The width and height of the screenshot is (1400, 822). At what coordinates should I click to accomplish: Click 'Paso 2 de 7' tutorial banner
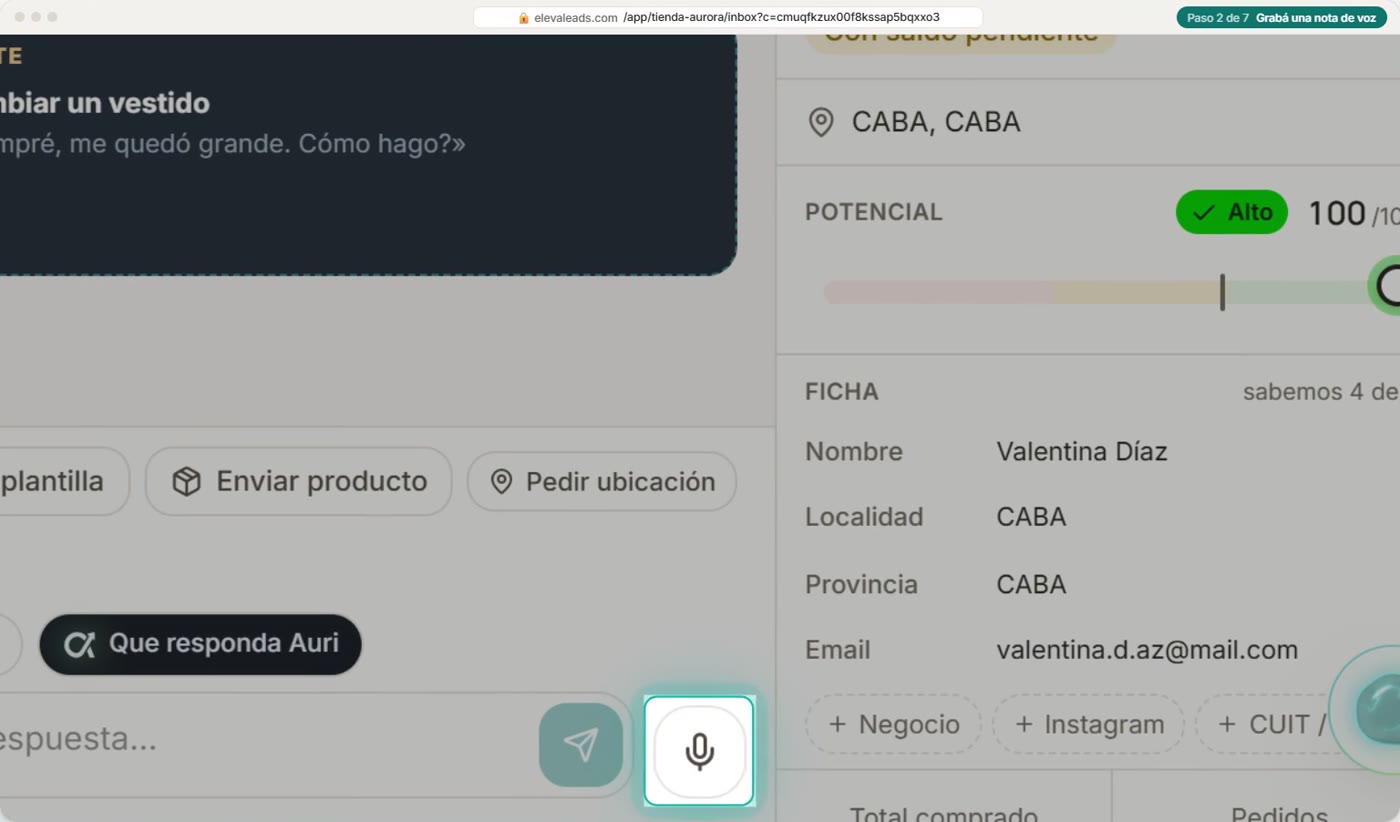coord(1282,18)
